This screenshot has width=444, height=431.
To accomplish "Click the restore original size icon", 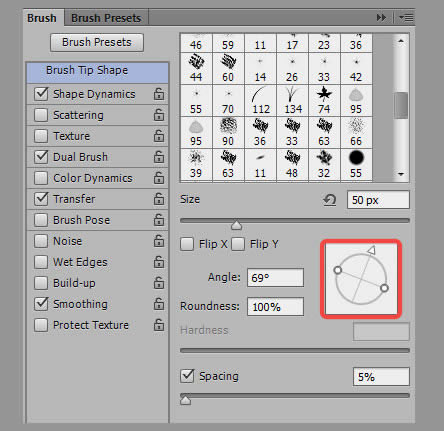I will click(330, 200).
